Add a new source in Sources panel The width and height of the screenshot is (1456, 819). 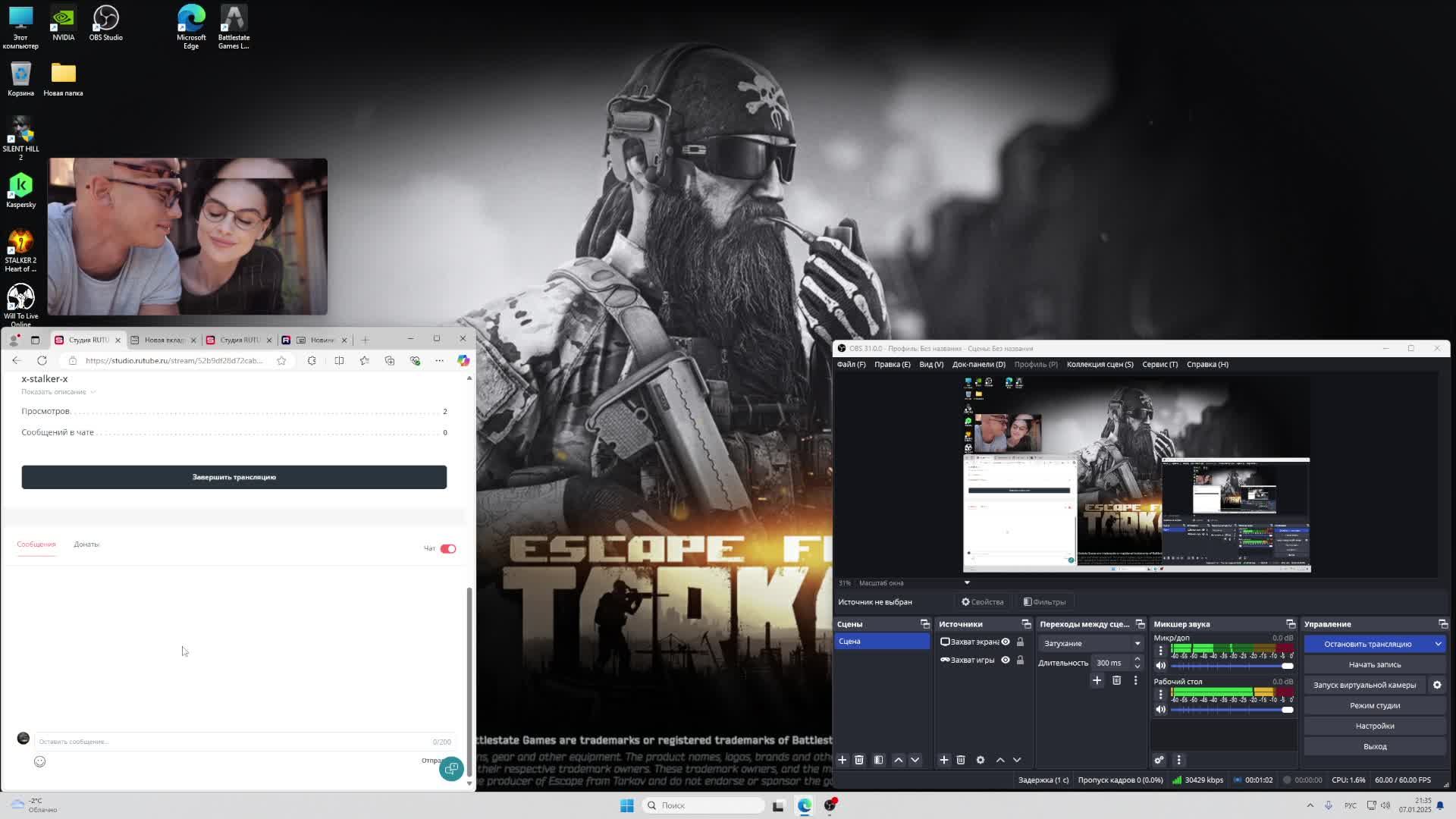(944, 760)
